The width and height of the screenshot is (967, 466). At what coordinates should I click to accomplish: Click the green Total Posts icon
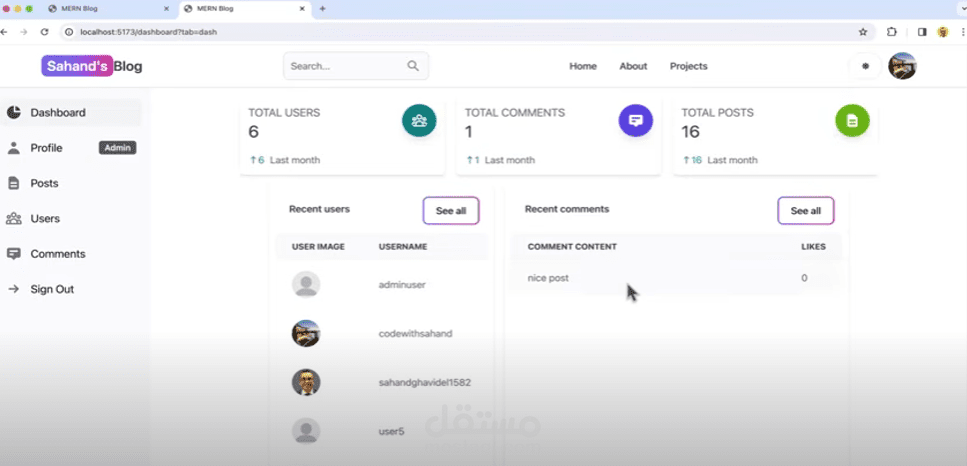(852, 120)
